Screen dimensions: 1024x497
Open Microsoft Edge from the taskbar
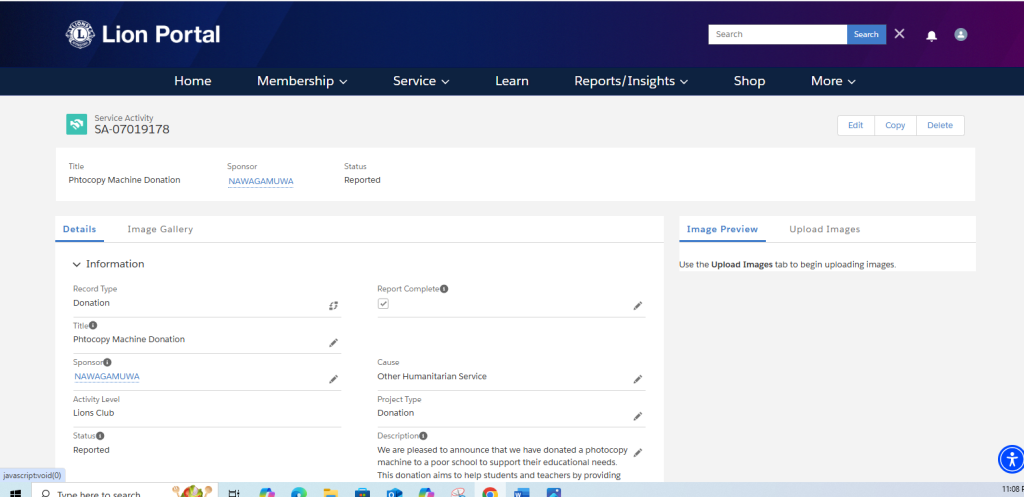298,492
